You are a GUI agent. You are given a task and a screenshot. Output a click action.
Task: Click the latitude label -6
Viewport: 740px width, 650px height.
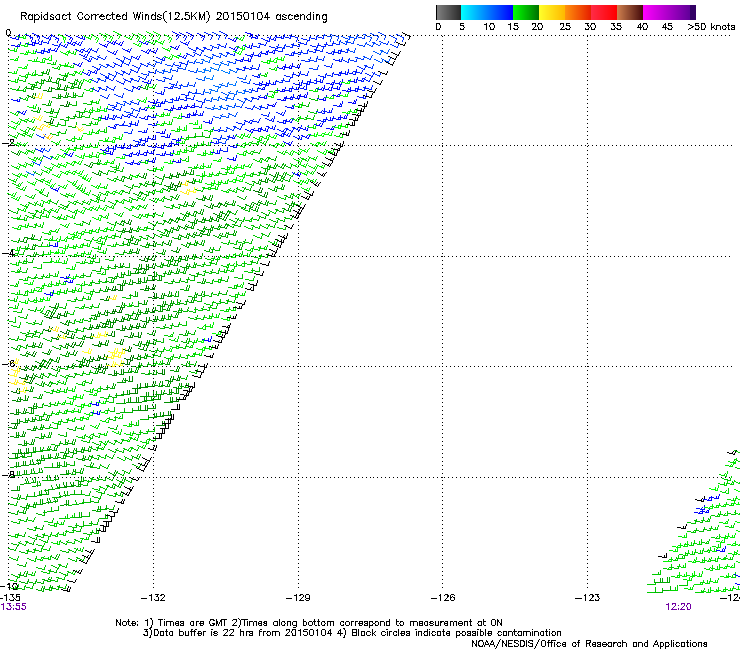click(x=8, y=363)
